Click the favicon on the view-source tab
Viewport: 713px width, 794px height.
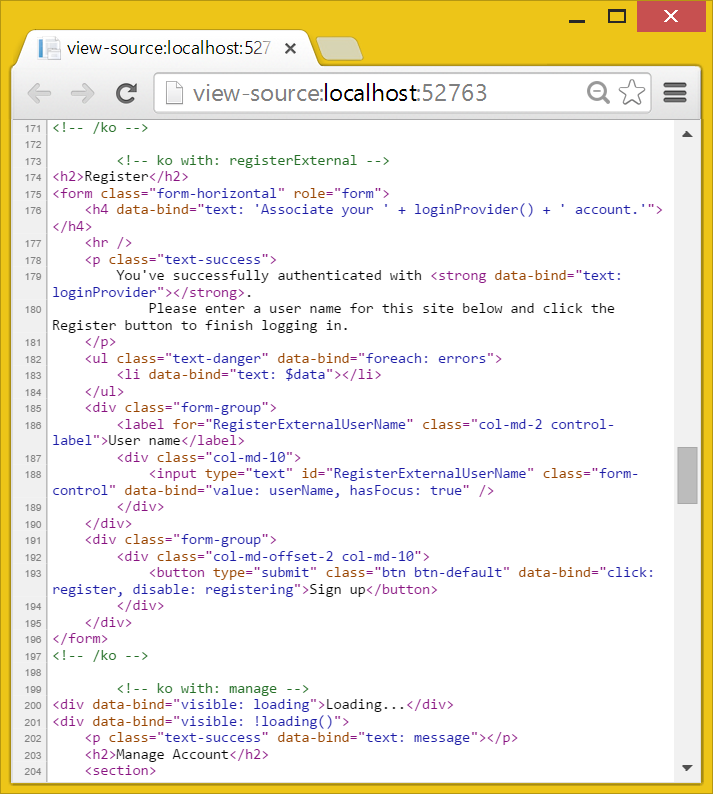[49, 49]
